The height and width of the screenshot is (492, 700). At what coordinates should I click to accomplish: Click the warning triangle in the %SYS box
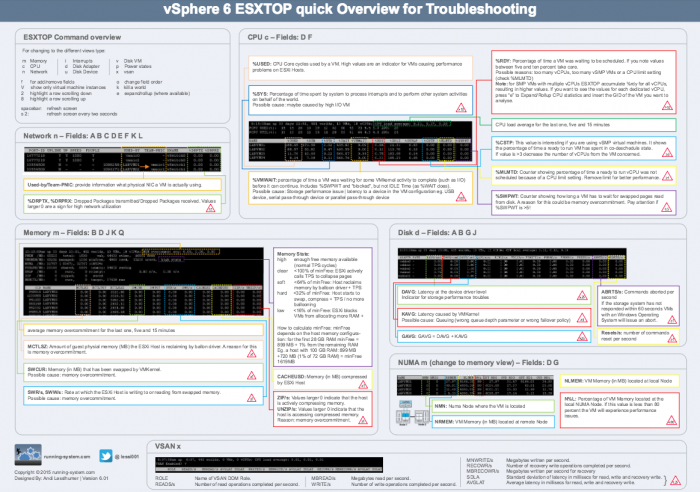[x=461, y=108]
